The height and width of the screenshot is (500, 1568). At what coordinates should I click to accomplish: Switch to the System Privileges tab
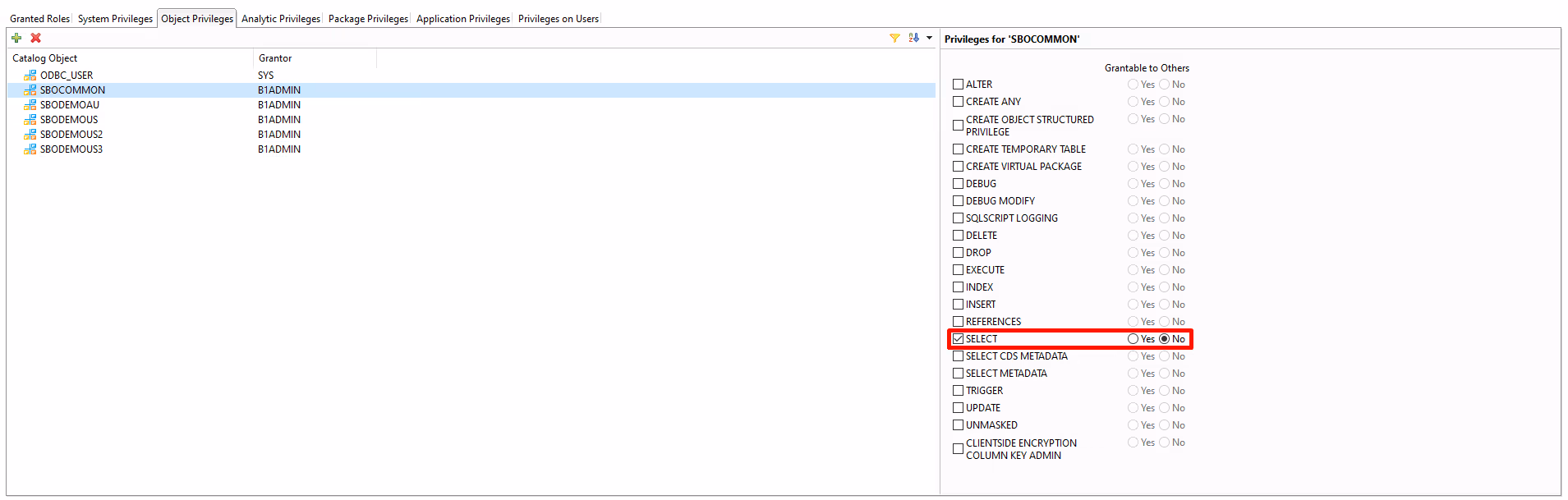(x=115, y=19)
